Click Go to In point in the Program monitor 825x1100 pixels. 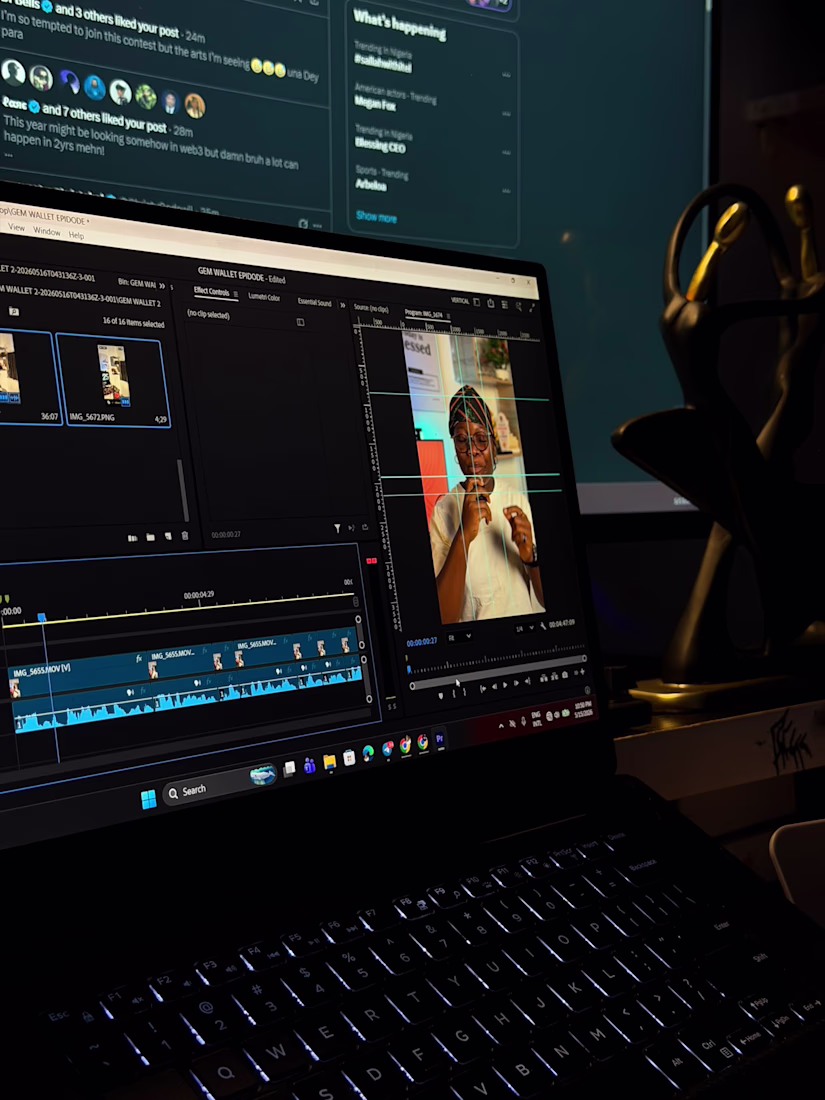click(483, 689)
